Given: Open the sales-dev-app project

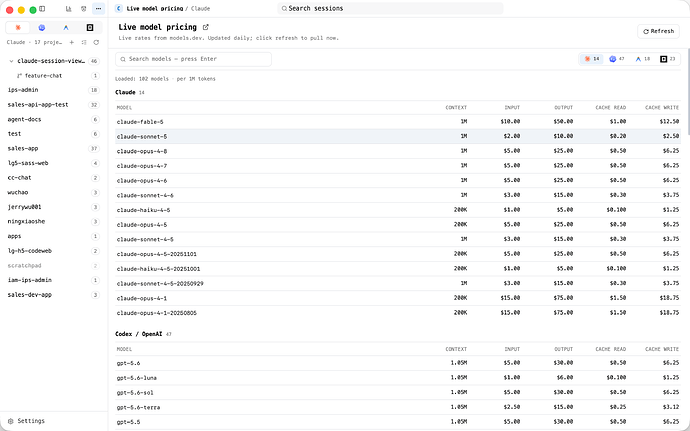Looking at the screenshot, I should point(54,295).
